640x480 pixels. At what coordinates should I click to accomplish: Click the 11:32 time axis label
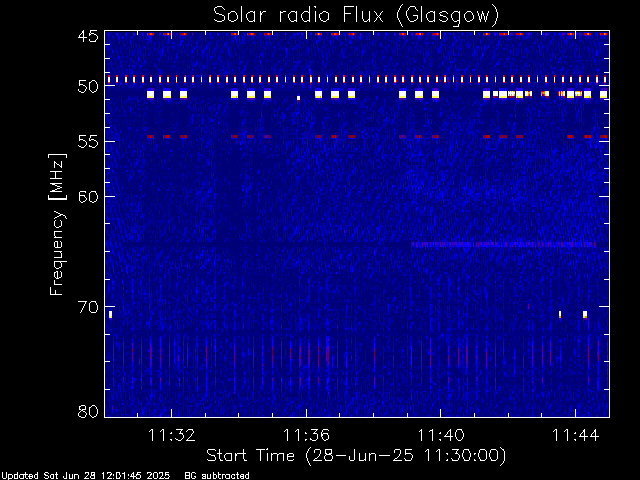[171, 435]
